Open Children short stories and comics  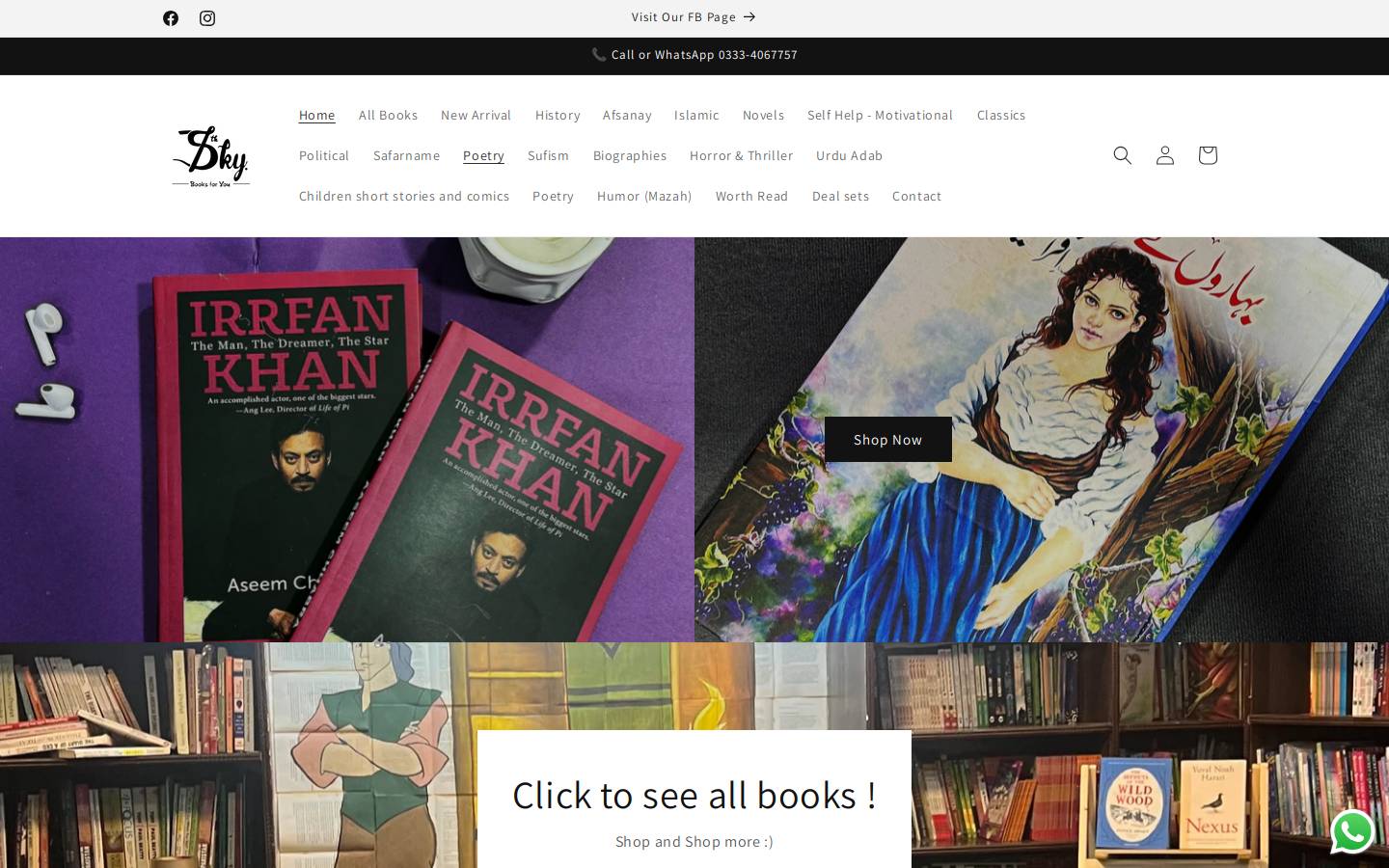pos(404,196)
